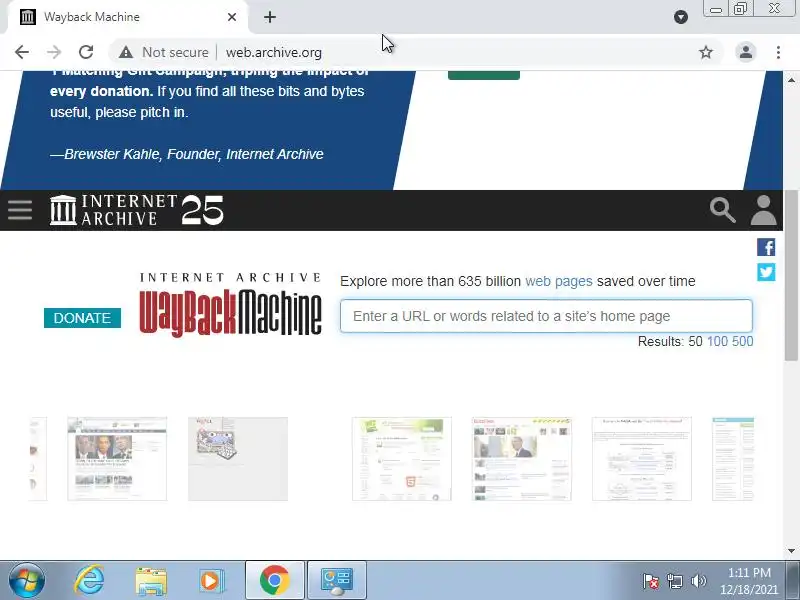The width and height of the screenshot is (800, 600).
Task: Launch Internet Explorer from taskbar
Action: coord(89,580)
